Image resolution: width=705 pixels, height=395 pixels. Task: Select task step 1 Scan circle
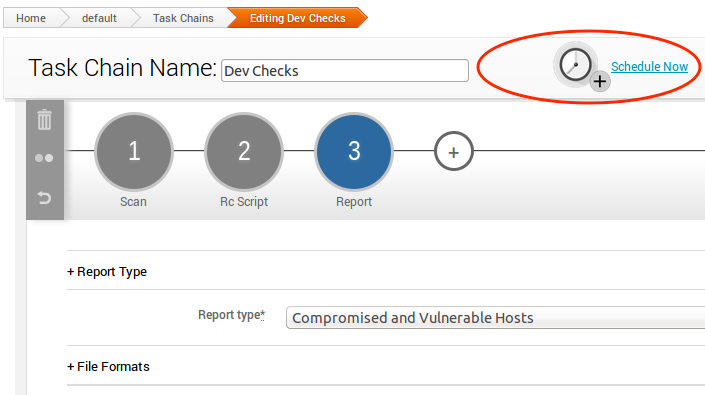click(134, 151)
